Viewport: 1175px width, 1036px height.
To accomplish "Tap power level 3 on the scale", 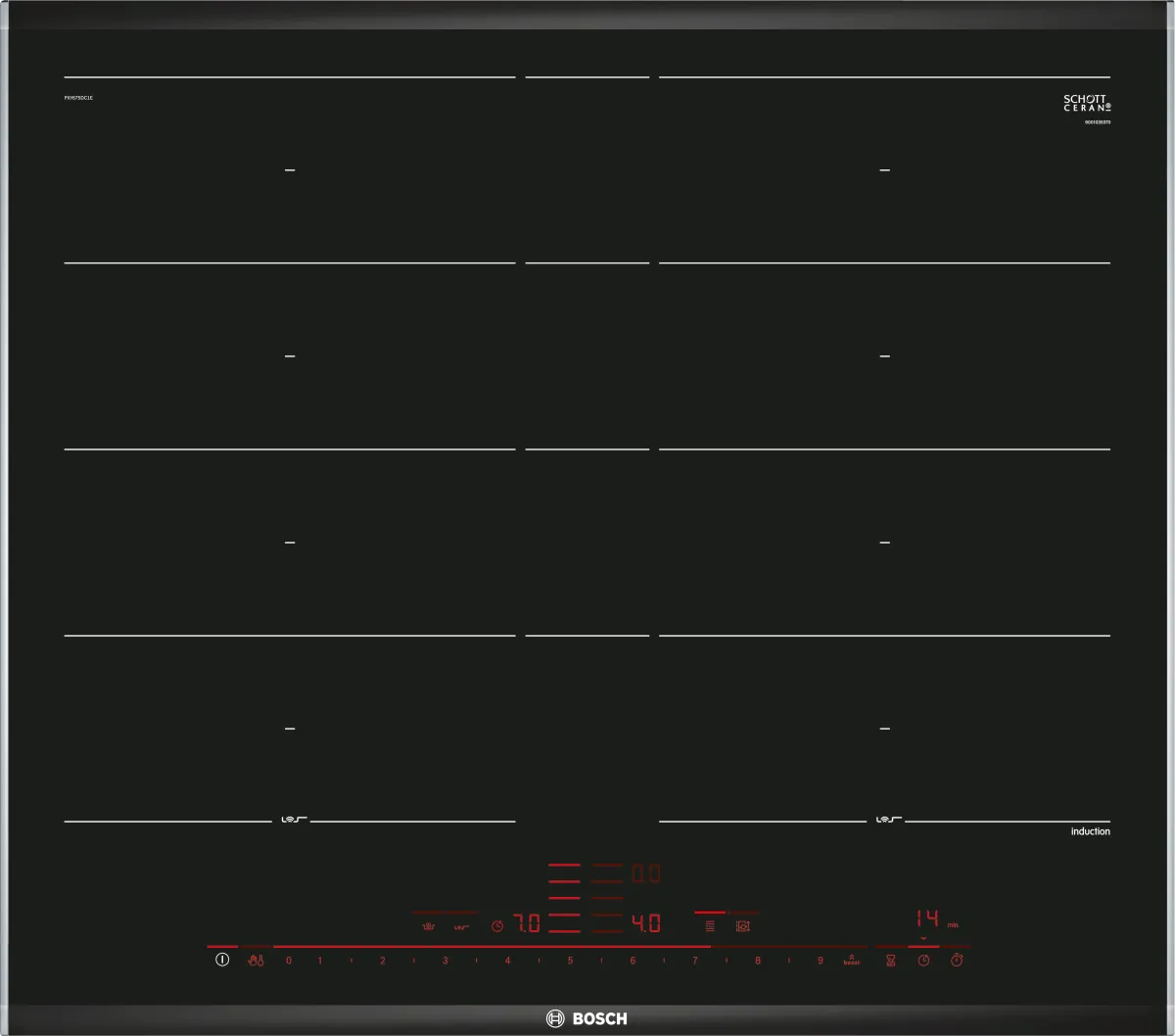I will (x=445, y=962).
